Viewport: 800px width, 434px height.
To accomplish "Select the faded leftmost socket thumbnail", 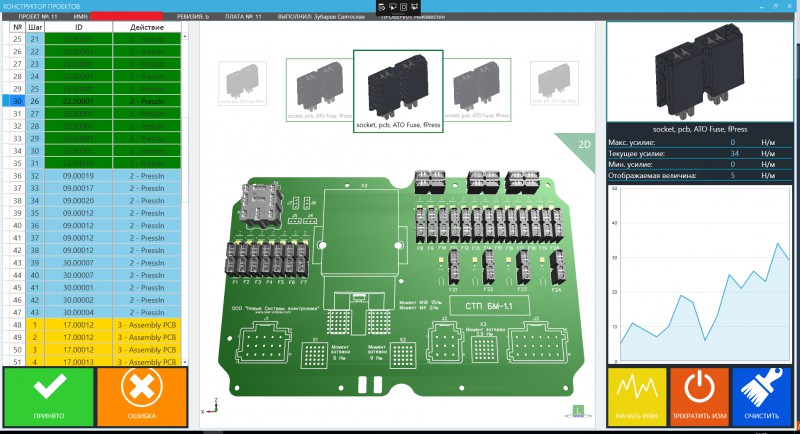I will point(242,84).
